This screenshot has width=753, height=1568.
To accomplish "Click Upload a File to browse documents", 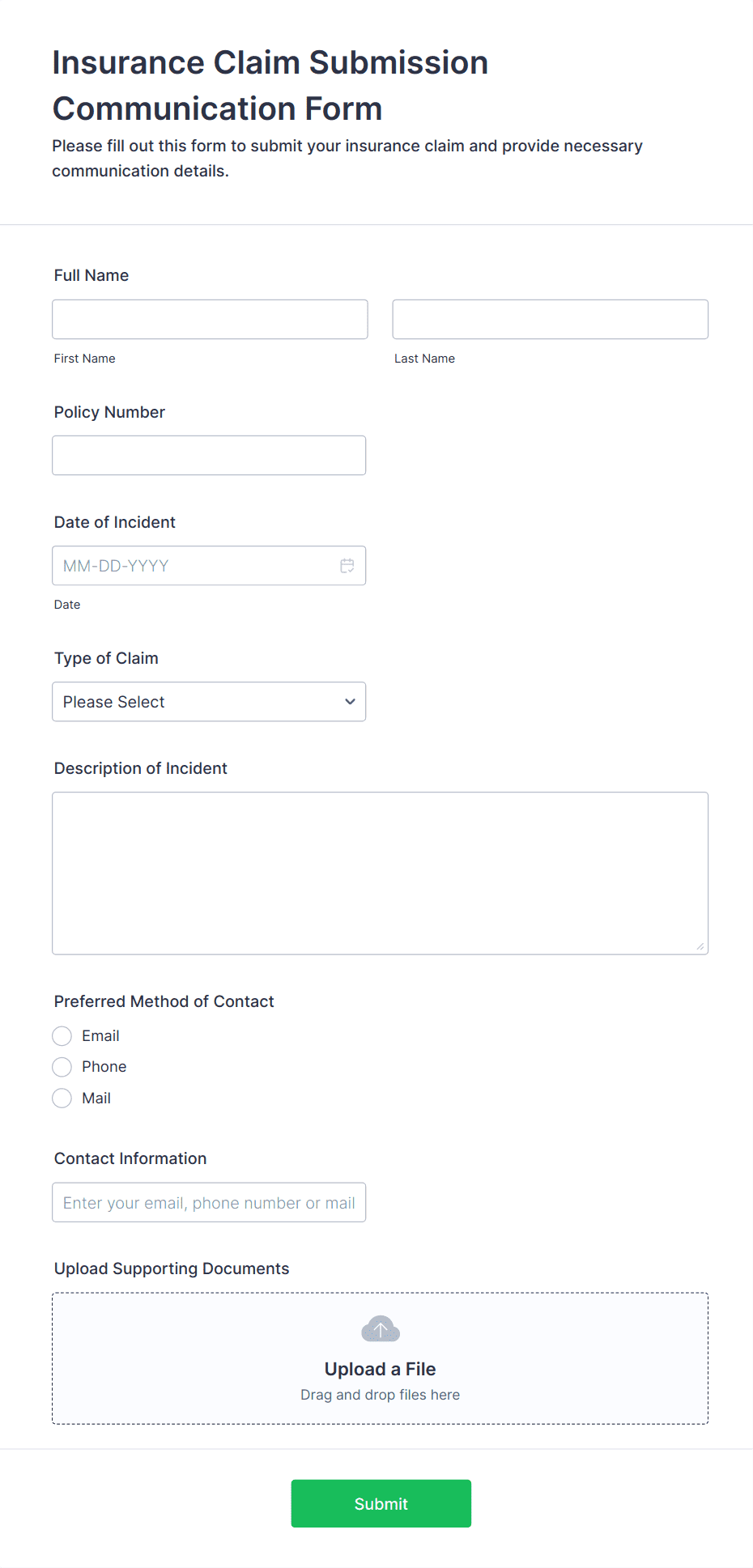I will 380,1369.
